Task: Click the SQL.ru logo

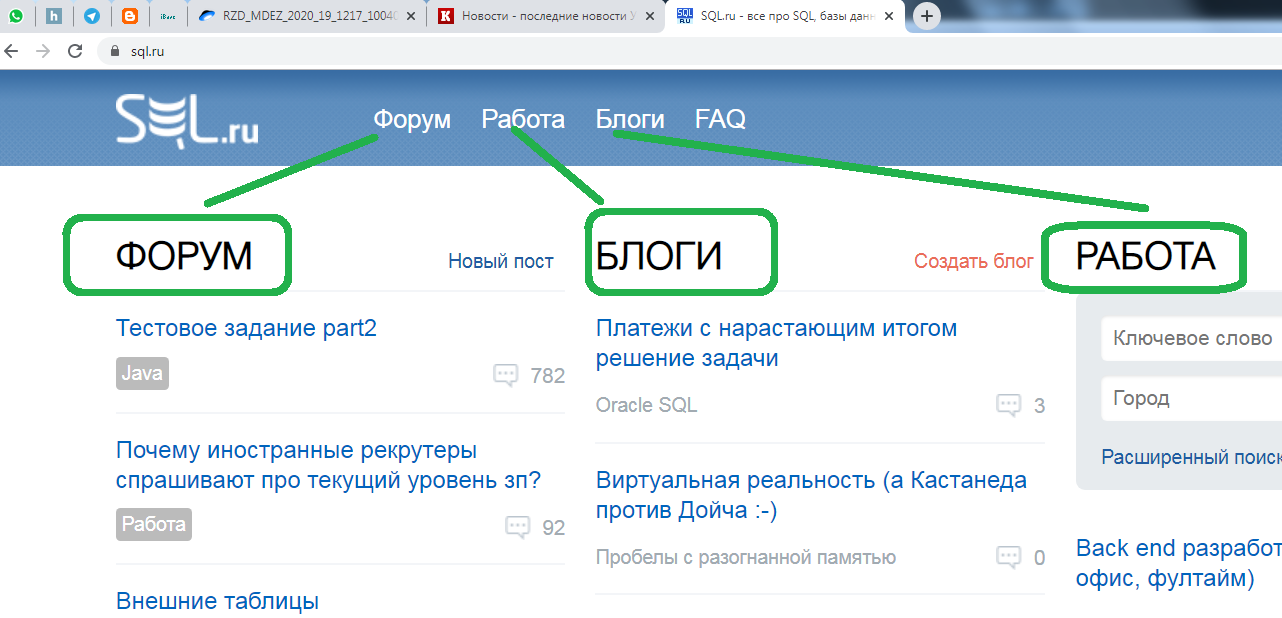Action: (187, 120)
